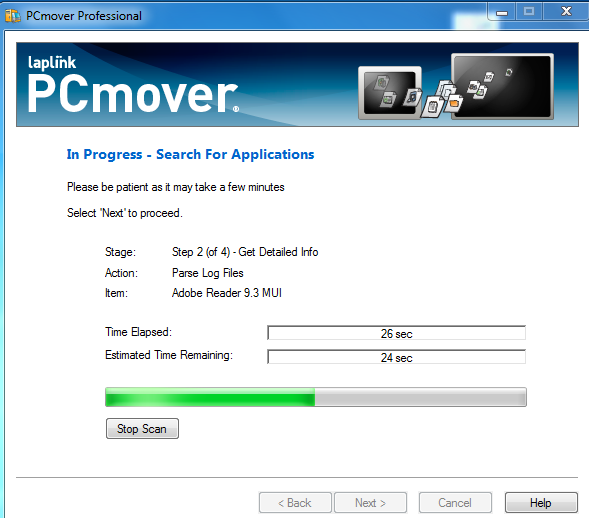Viewport: 589px width, 518px height.
Task: Click the text Select 'Next' to proceed.
Action: pos(125,213)
